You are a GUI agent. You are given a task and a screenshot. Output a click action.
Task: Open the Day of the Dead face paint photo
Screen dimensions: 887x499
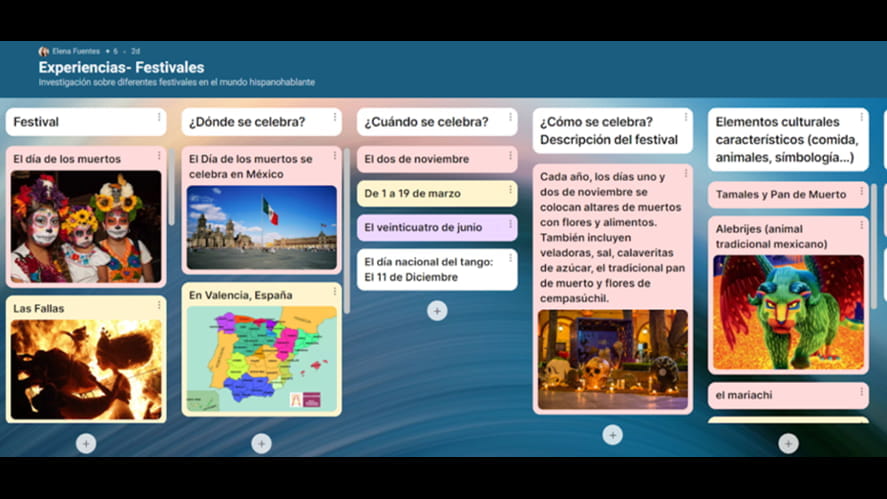tap(86, 227)
